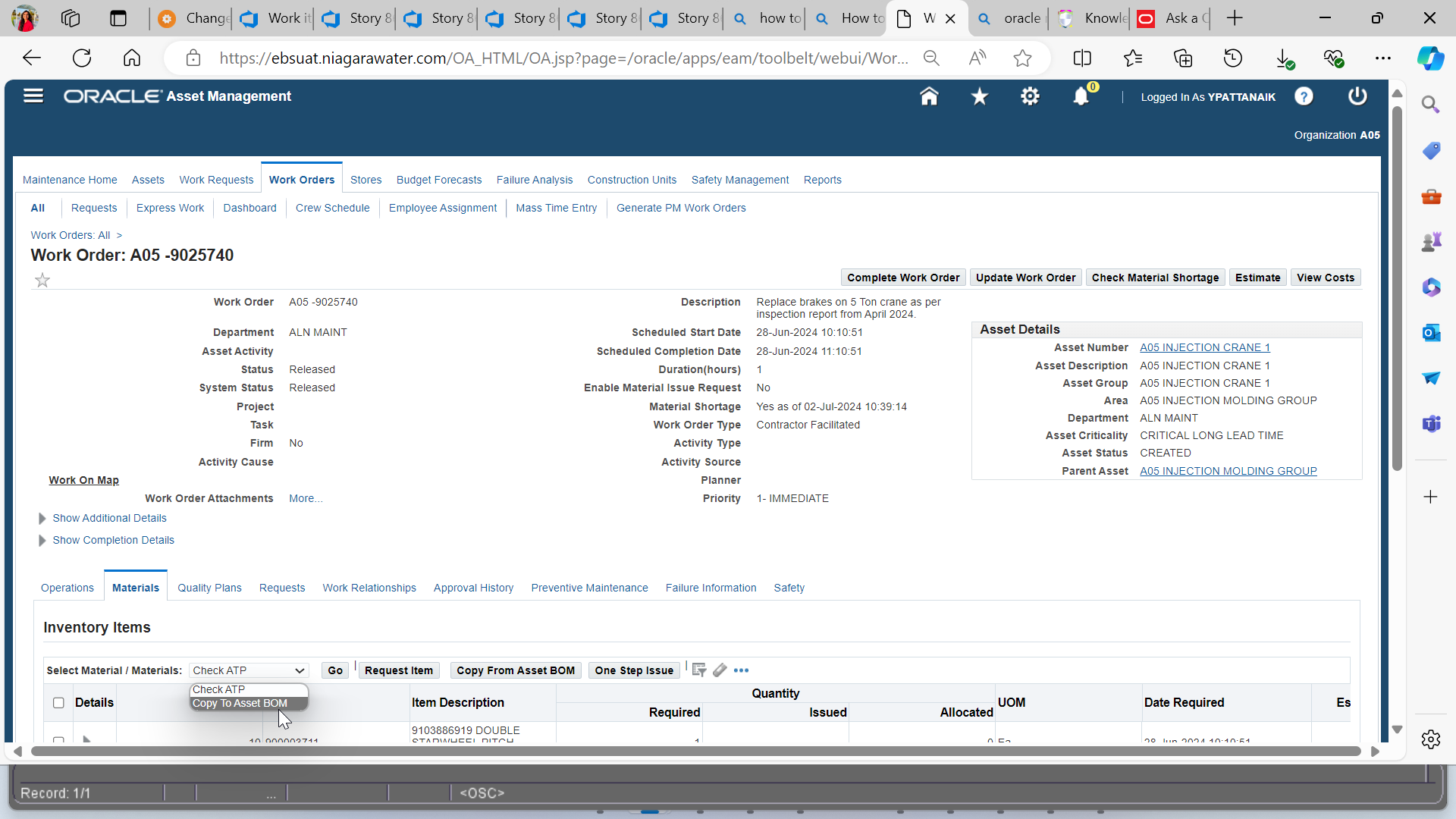Switch to the Operations tab
This screenshot has height=819, width=1456.
click(x=67, y=588)
